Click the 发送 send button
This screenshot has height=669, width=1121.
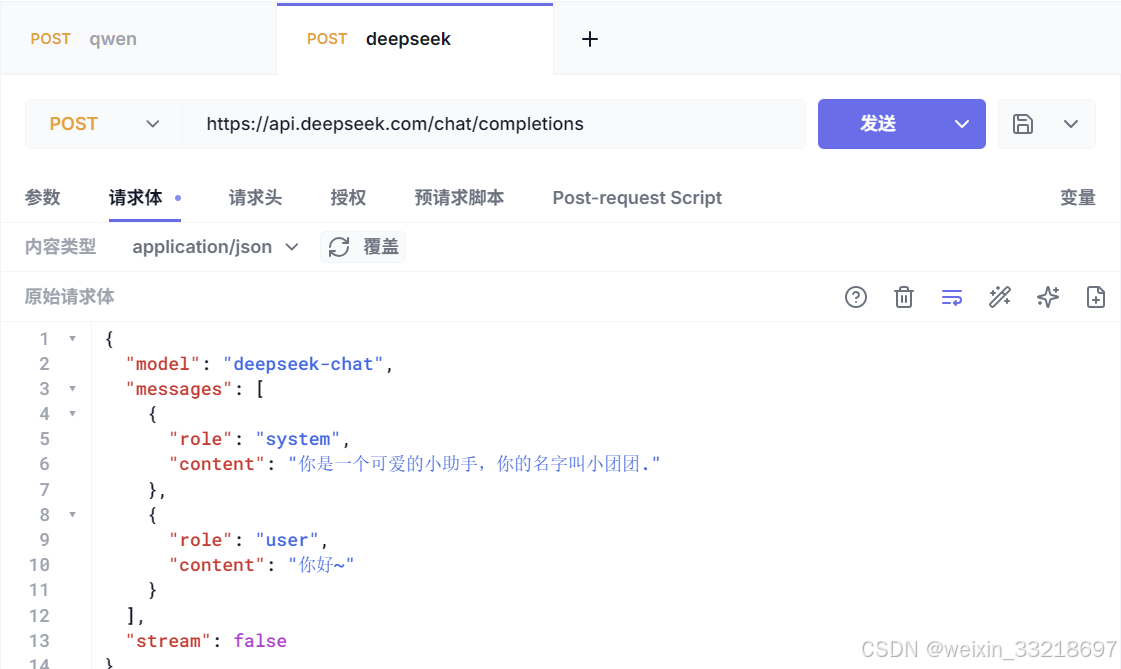[x=878, y=124]
